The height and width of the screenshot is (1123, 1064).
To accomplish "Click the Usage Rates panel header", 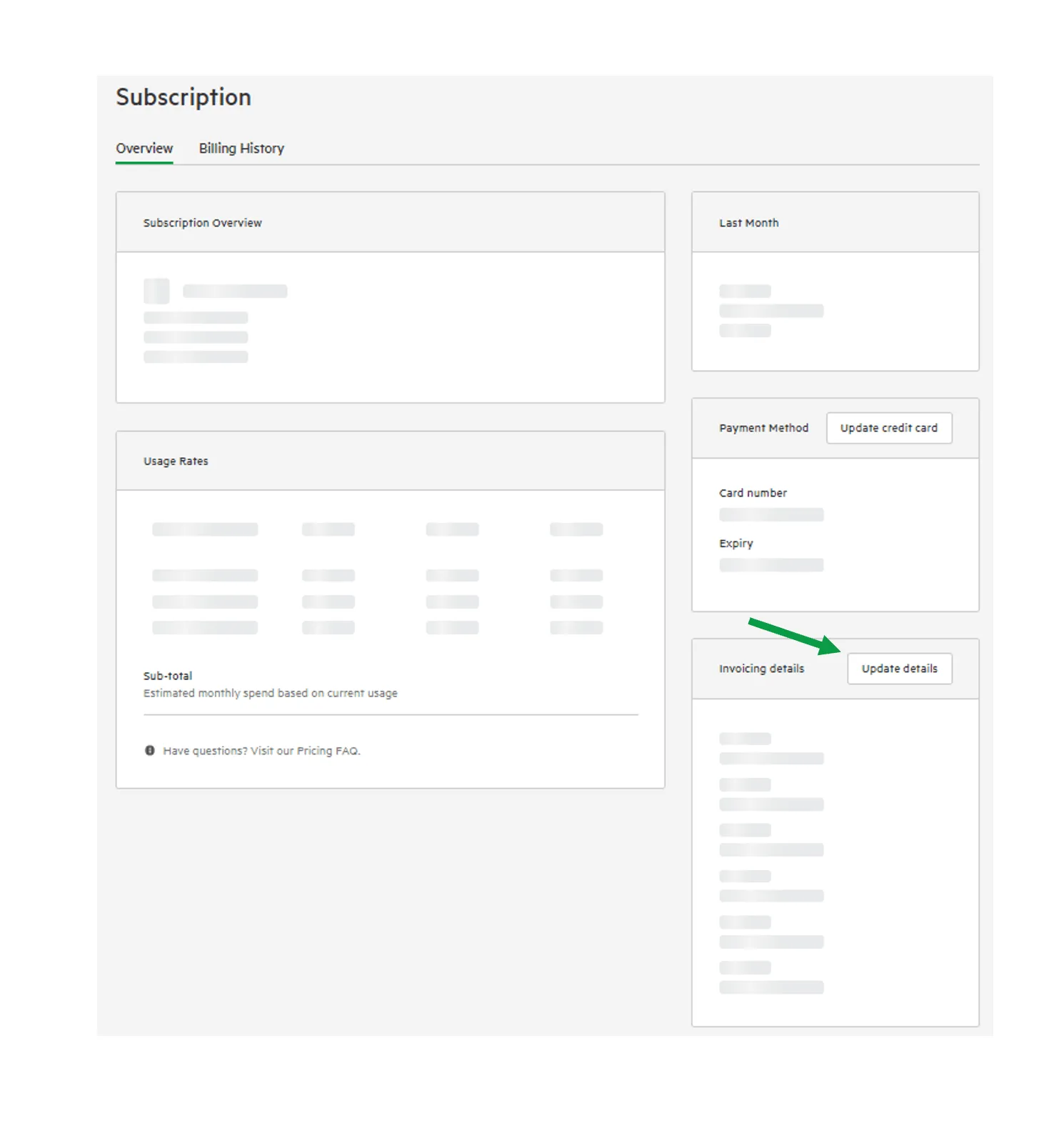I will tap(391, 461).
